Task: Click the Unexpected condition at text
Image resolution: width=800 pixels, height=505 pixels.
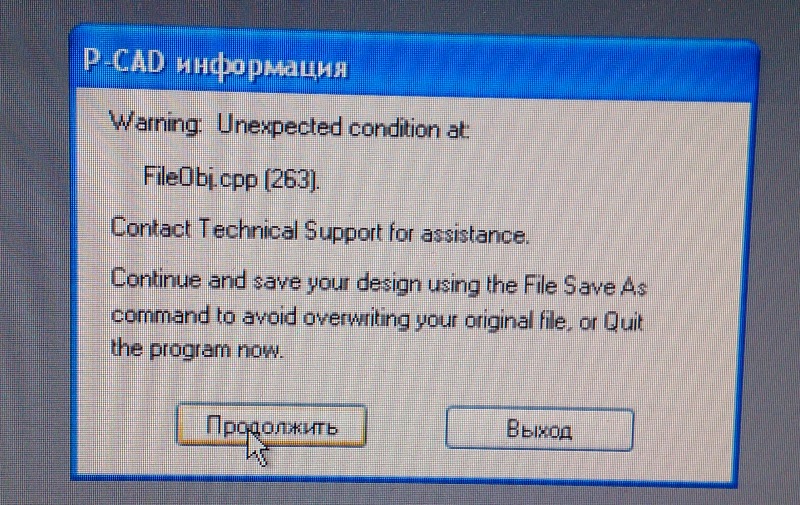Action: point(342,127)
